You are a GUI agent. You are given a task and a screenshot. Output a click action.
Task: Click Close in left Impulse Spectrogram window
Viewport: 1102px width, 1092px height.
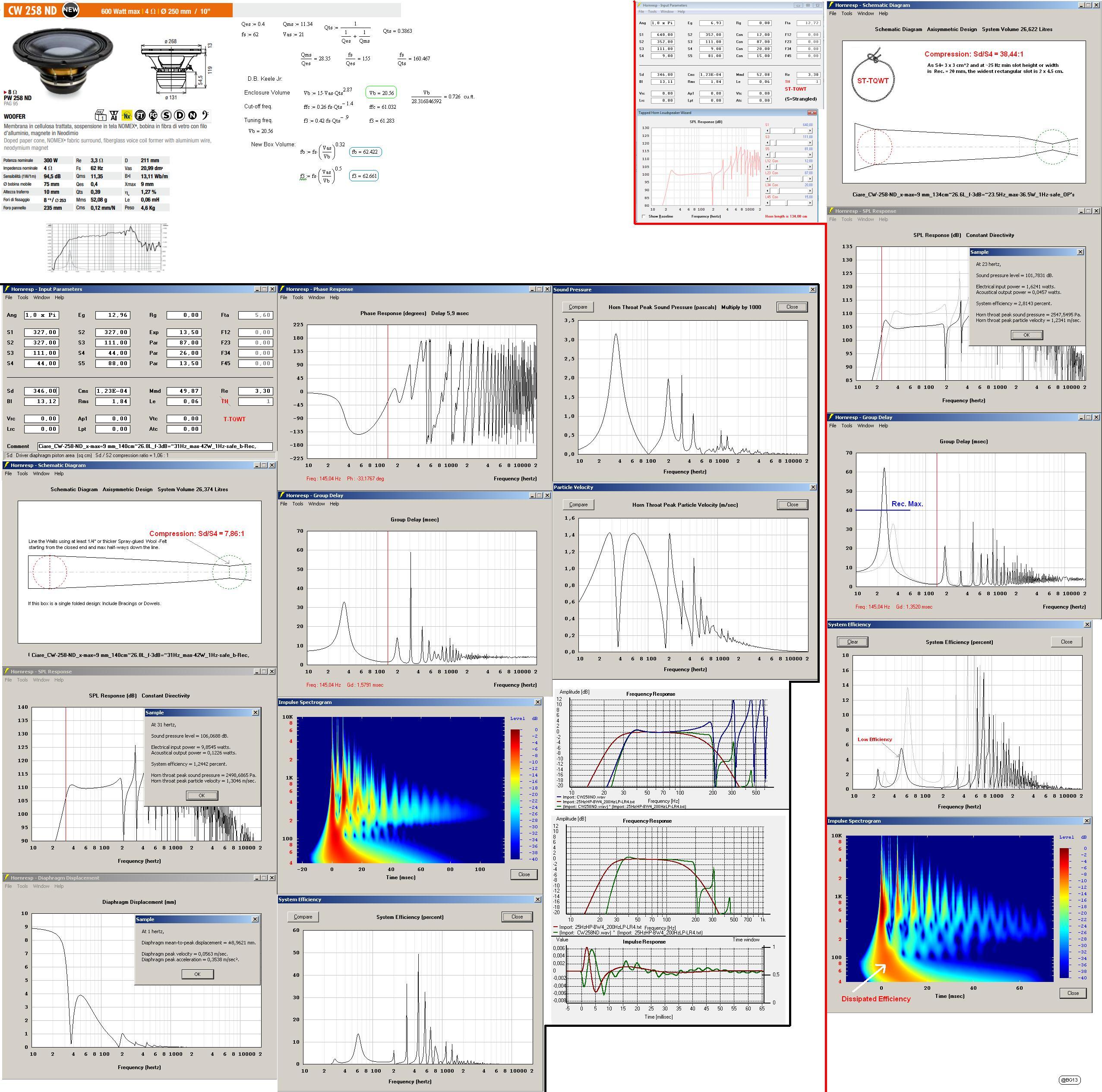point(524,874)
